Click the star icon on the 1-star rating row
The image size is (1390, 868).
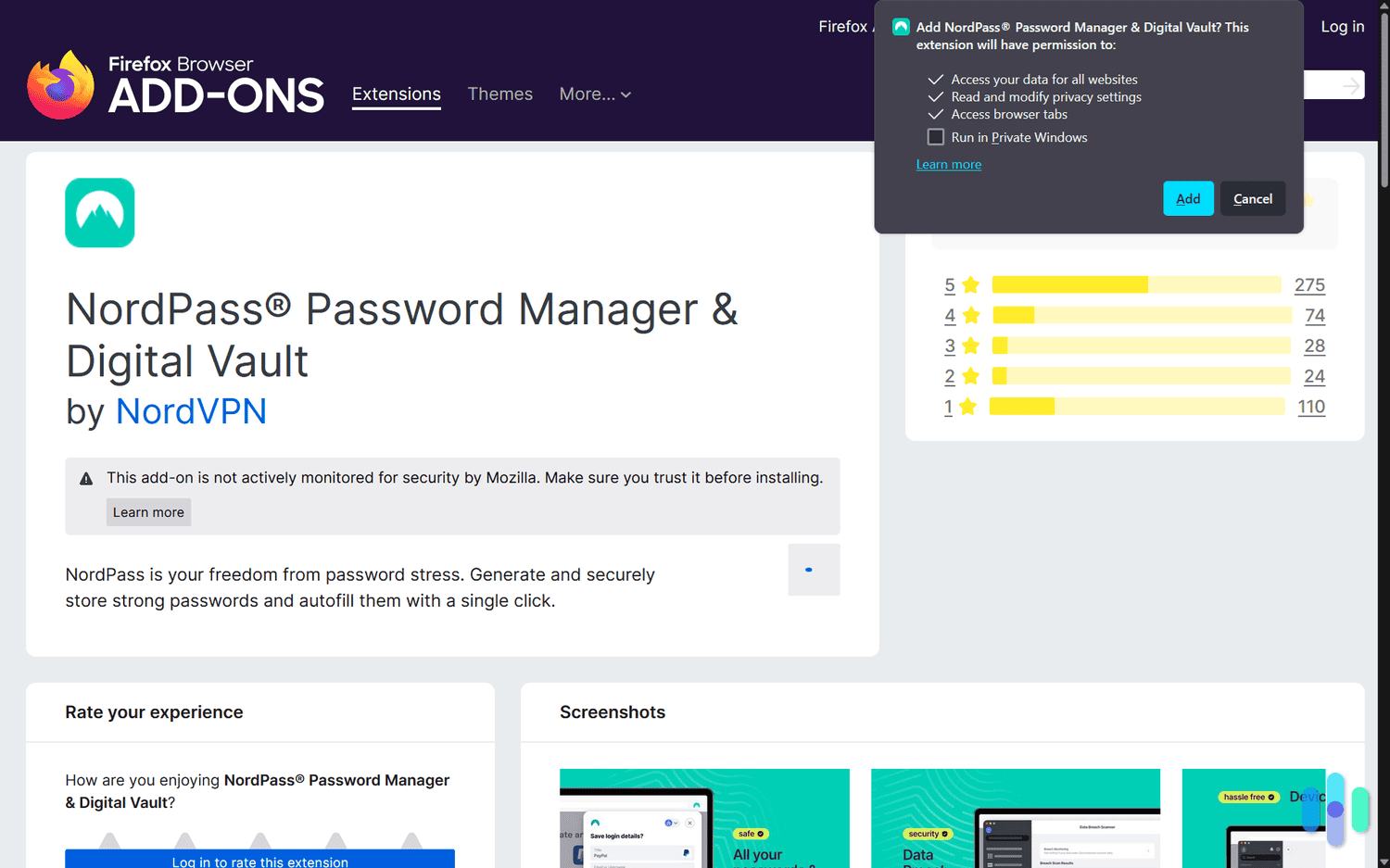pyautogui.click(x=969, y=407)
